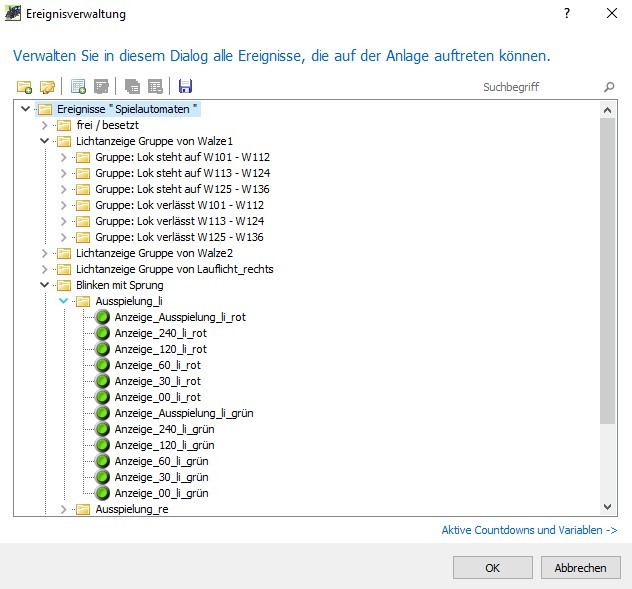The height and width of the screenshot is (589, 632).
Task: Click green indicator of Anzeige_120_li_grün
Action: click(x=102, y=445)
